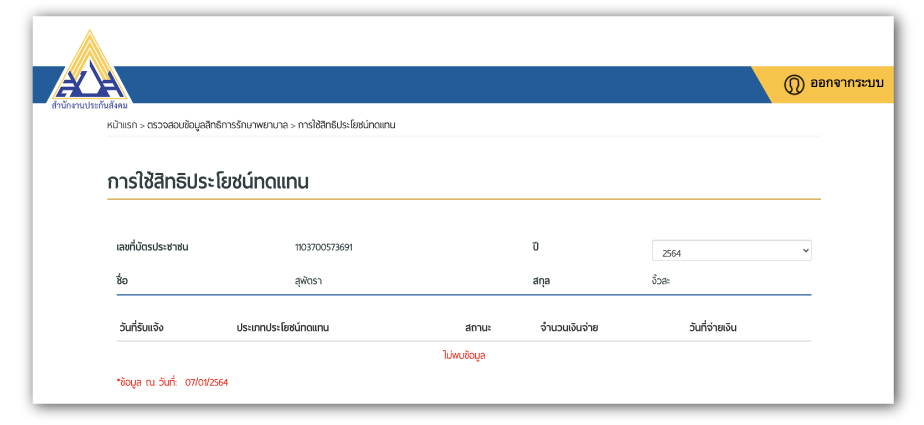Click the last breadcrumb item การใช้สิทธิประโยชน์ทดแทน
This screenshot has height=425, width=924.
tap(346, 125)
